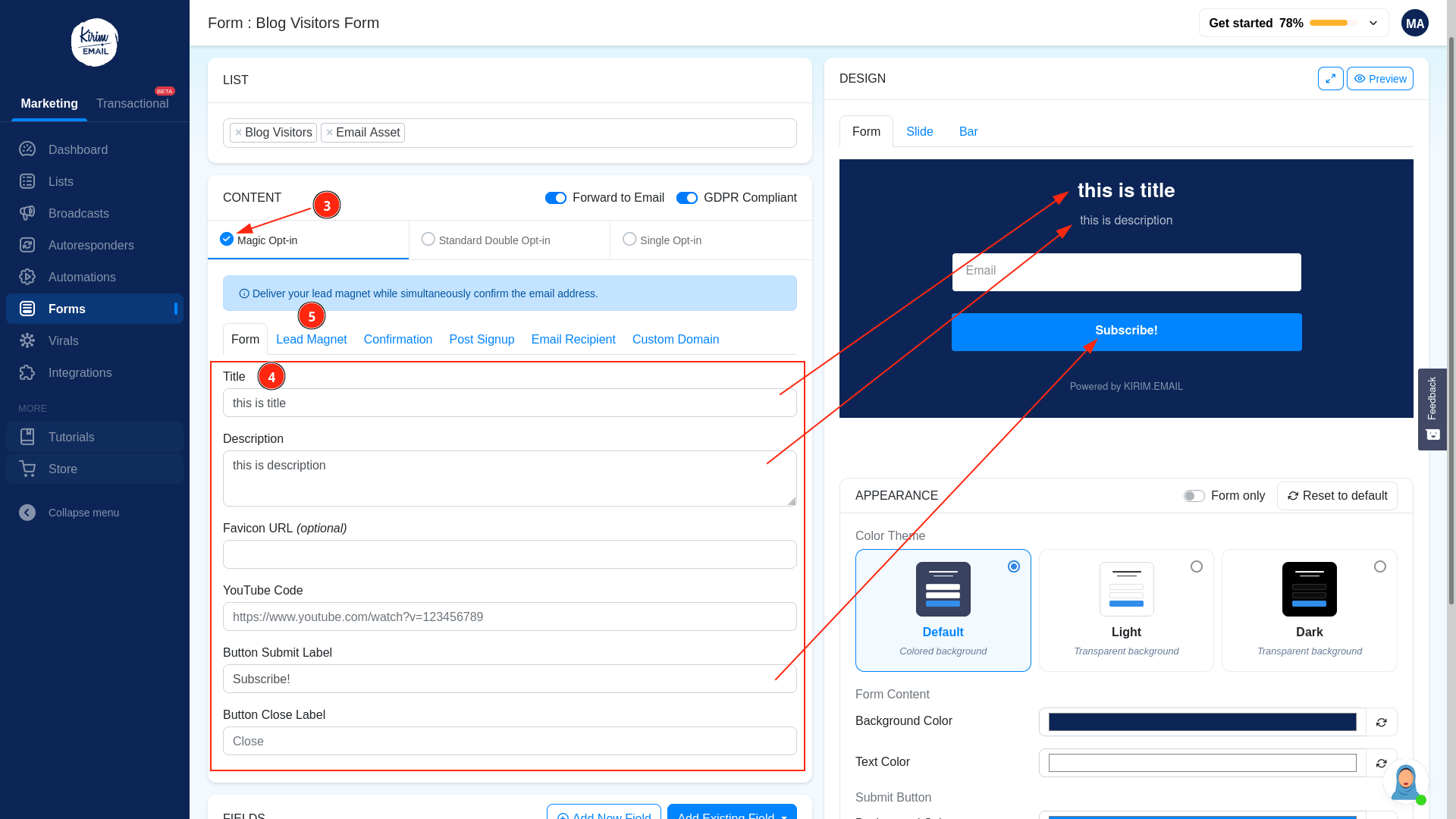Open the Lead Magnet tab

click(x=311, y=339)
